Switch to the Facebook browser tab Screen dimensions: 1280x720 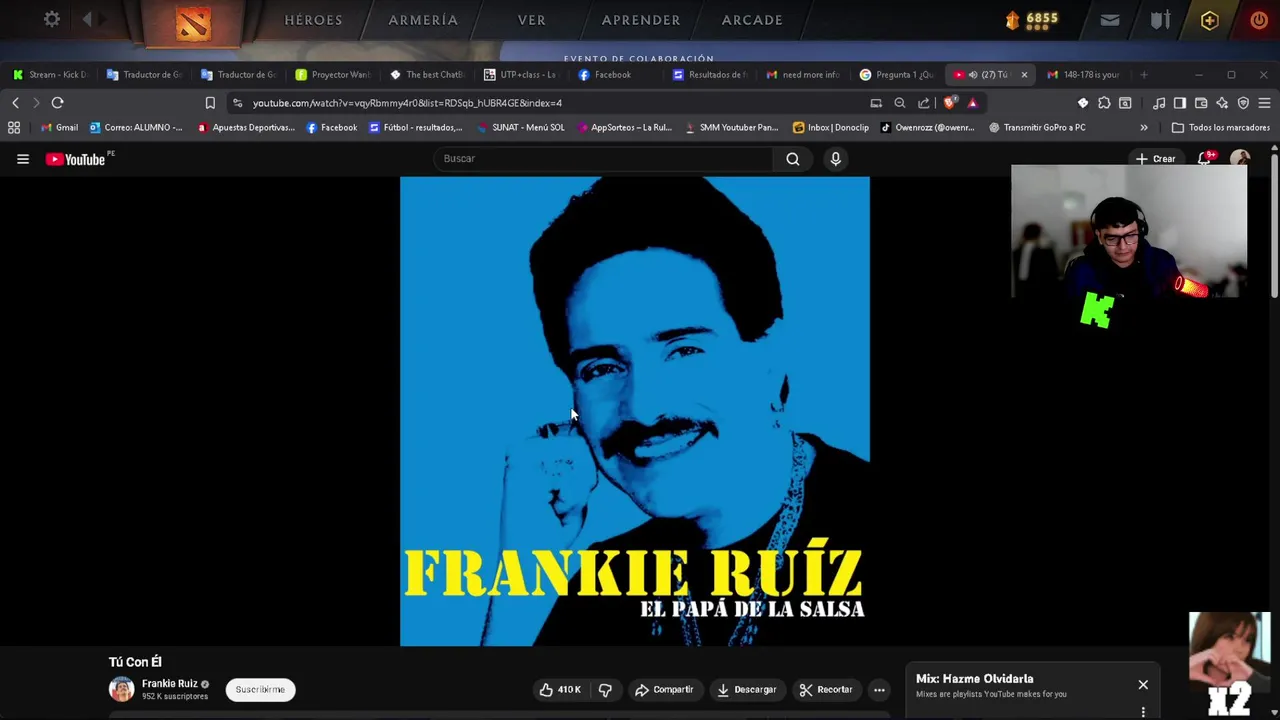pyautogui.click(x=615, y=74)
